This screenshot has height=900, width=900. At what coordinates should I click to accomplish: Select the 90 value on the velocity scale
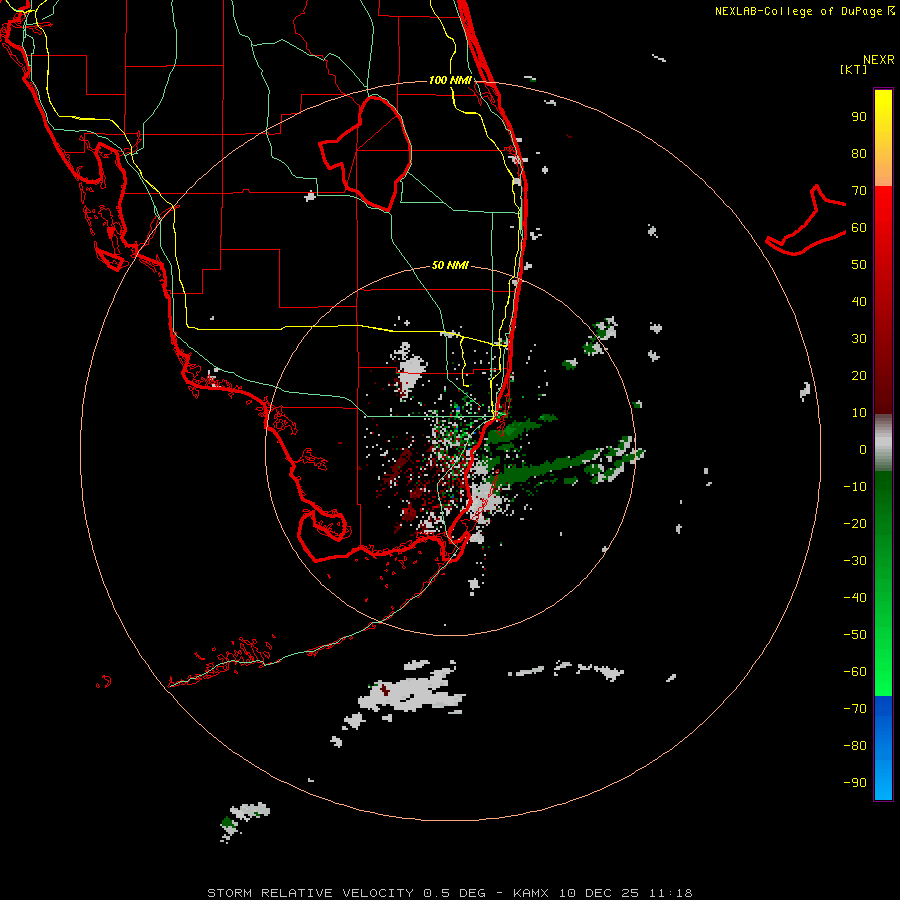(859, 117)
